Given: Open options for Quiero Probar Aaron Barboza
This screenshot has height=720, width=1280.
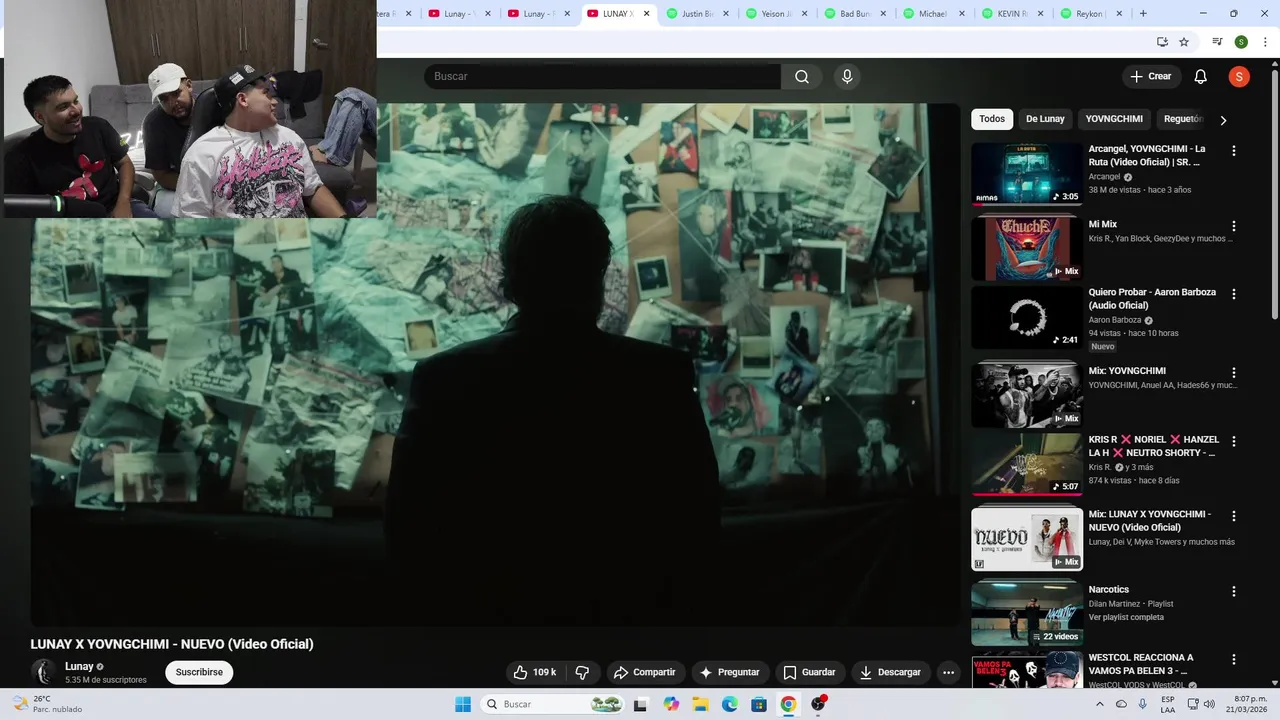Looking at the screenshot, I should point(1233,294).
